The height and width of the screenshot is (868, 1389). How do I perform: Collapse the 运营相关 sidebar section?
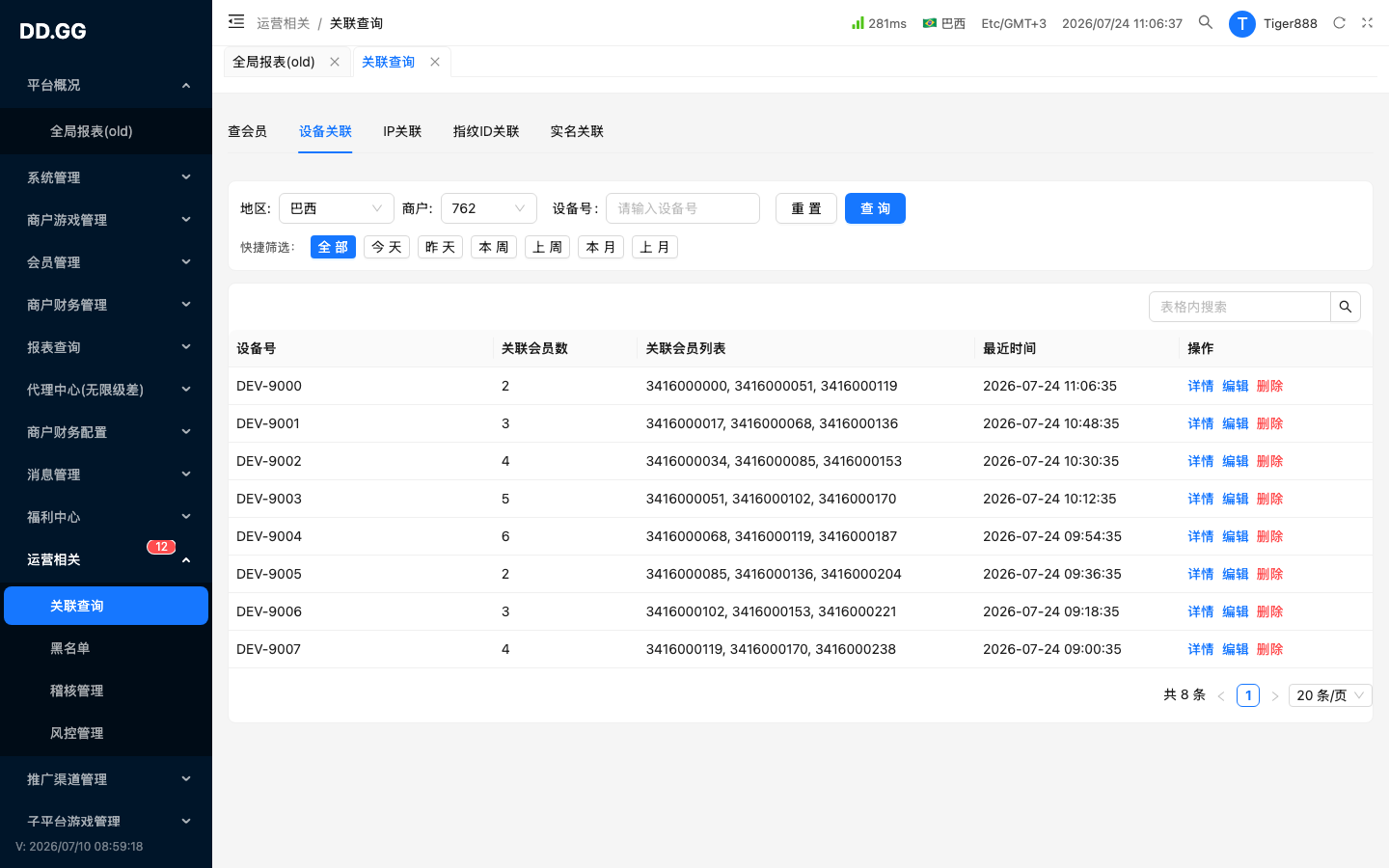106,559
